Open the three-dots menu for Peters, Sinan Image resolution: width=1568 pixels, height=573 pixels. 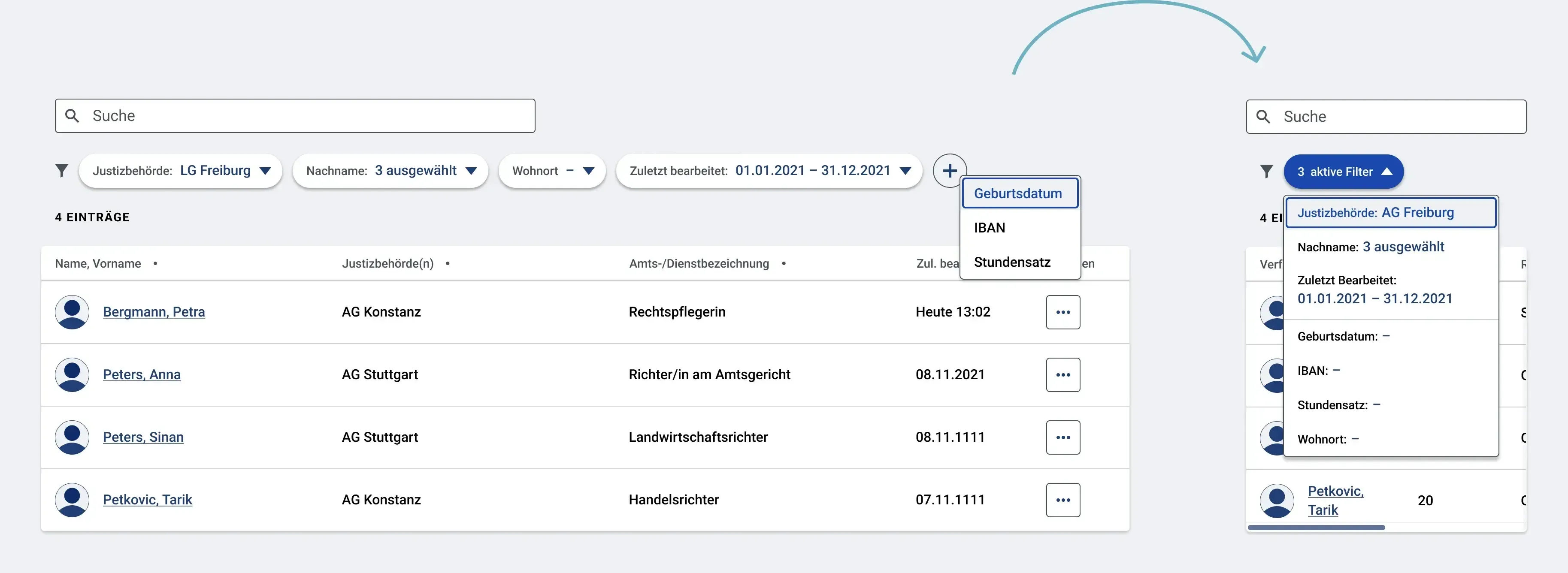(x=1063, y=437)
